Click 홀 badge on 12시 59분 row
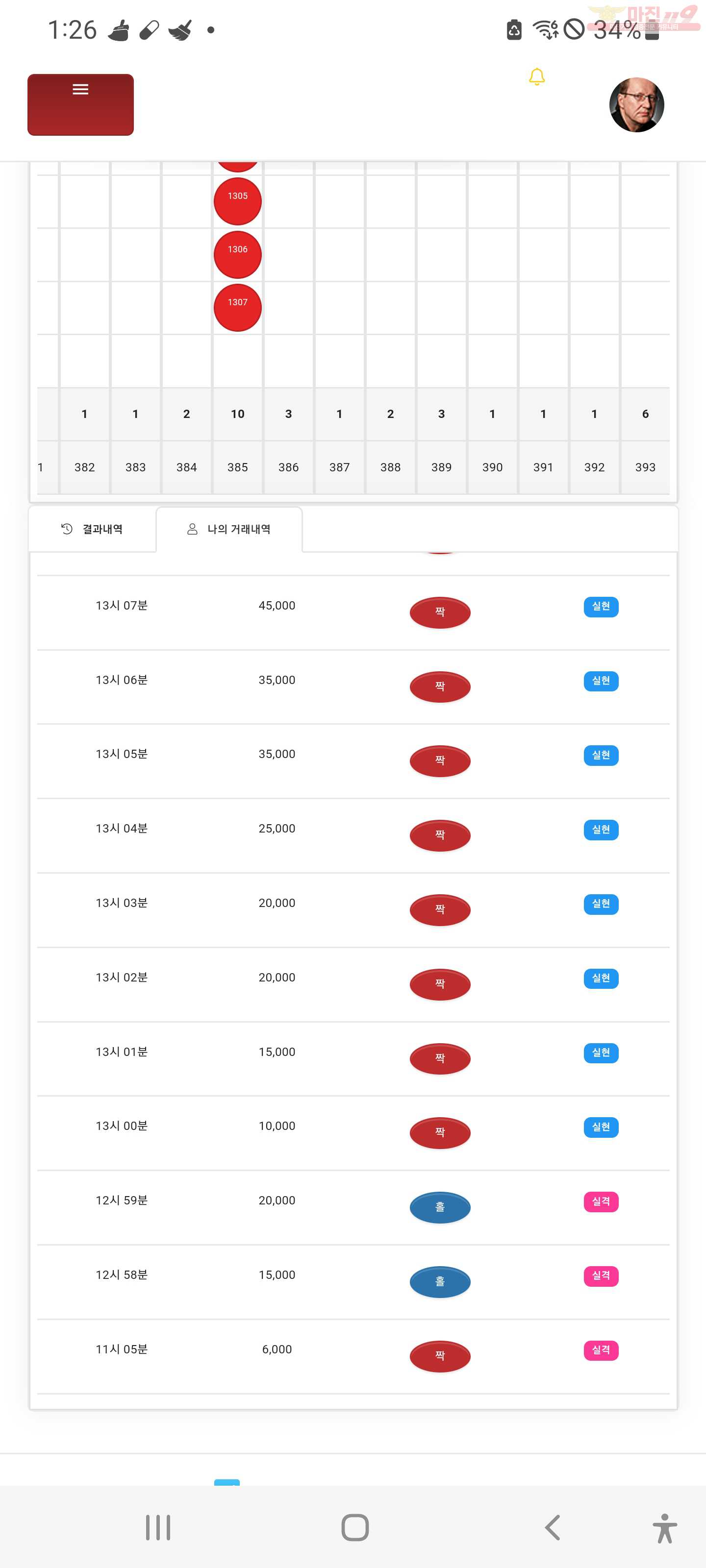 coord(440,1207)
